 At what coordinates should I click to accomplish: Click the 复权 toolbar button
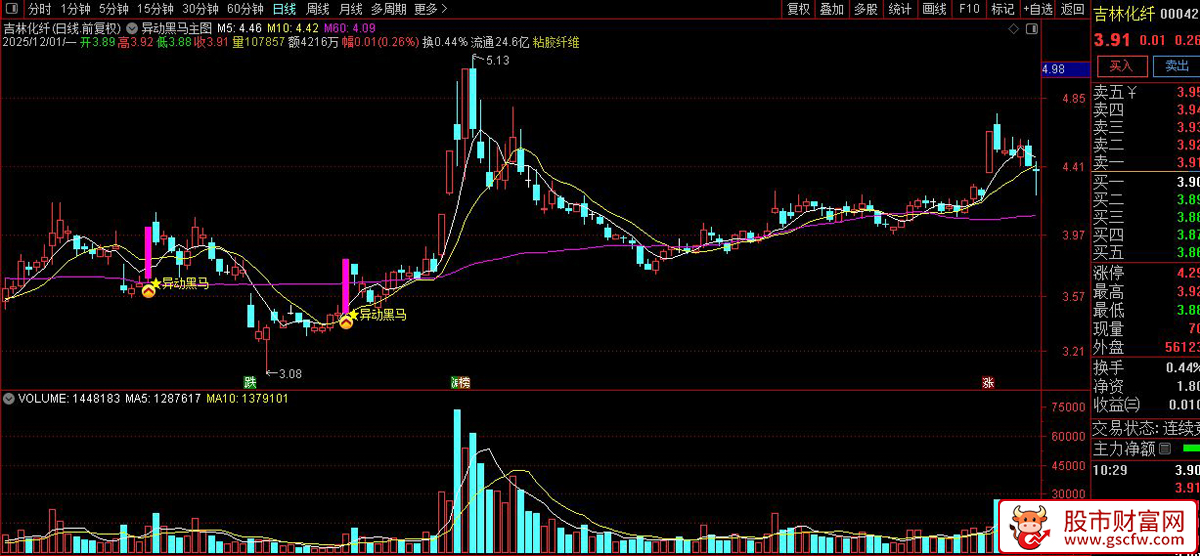(x=798, y=9)
